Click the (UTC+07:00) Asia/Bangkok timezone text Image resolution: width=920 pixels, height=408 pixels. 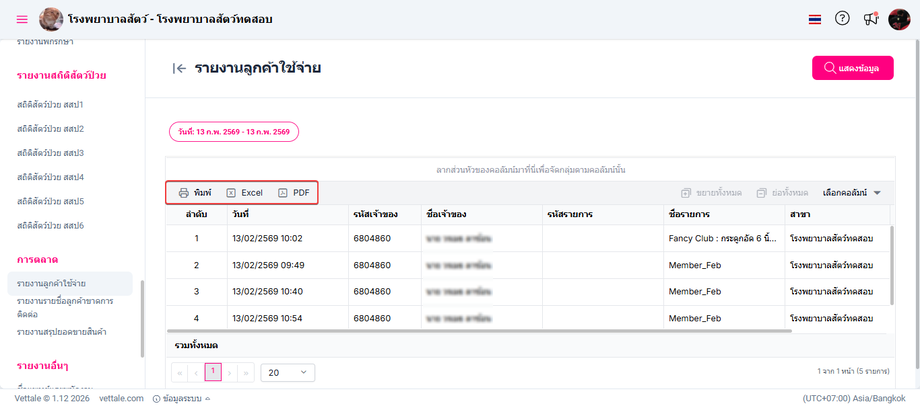point(855,398)
